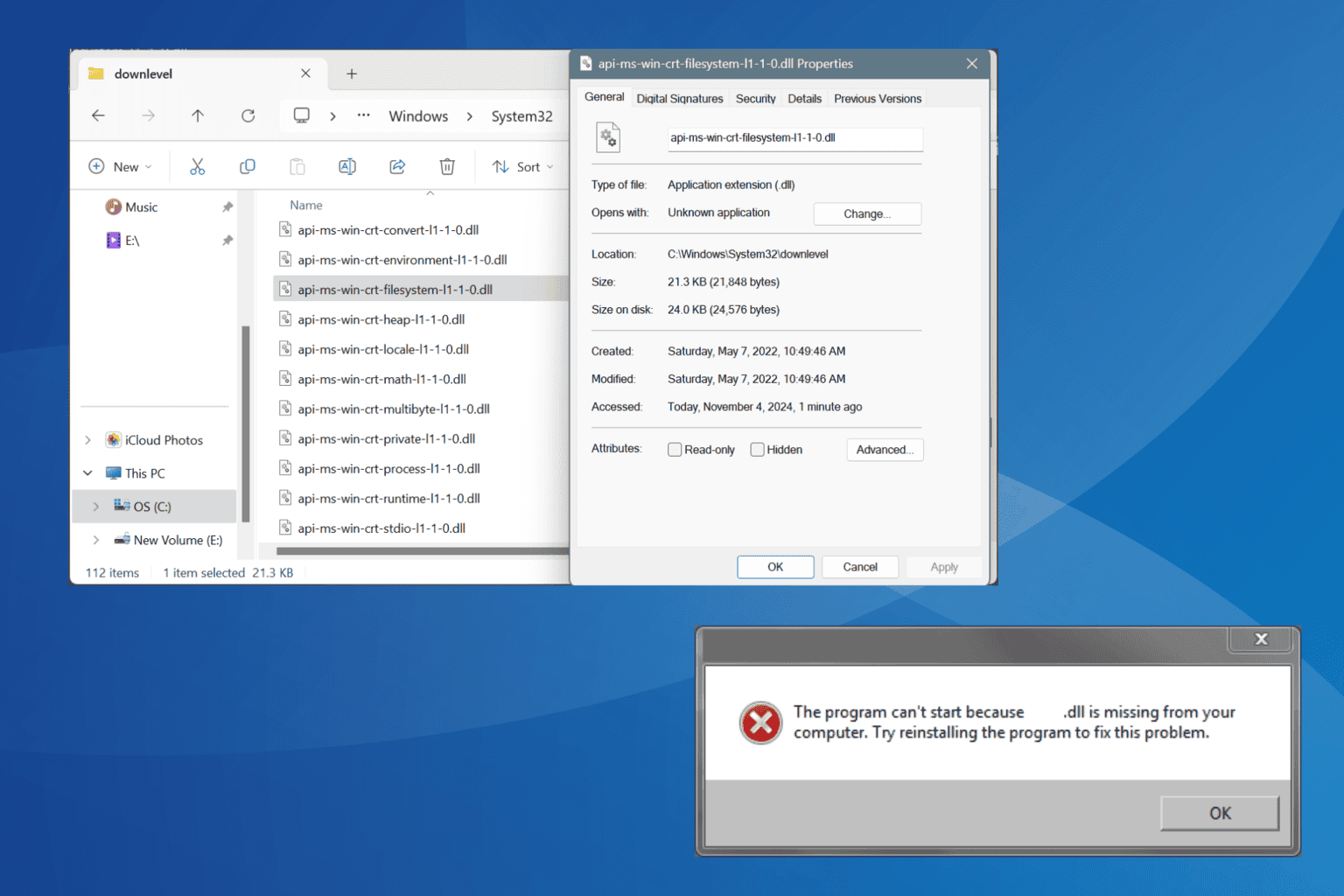Click Windows in the address breadcrumb
The height and width of the screenshot is (896, 1344).
click(418, 115)
